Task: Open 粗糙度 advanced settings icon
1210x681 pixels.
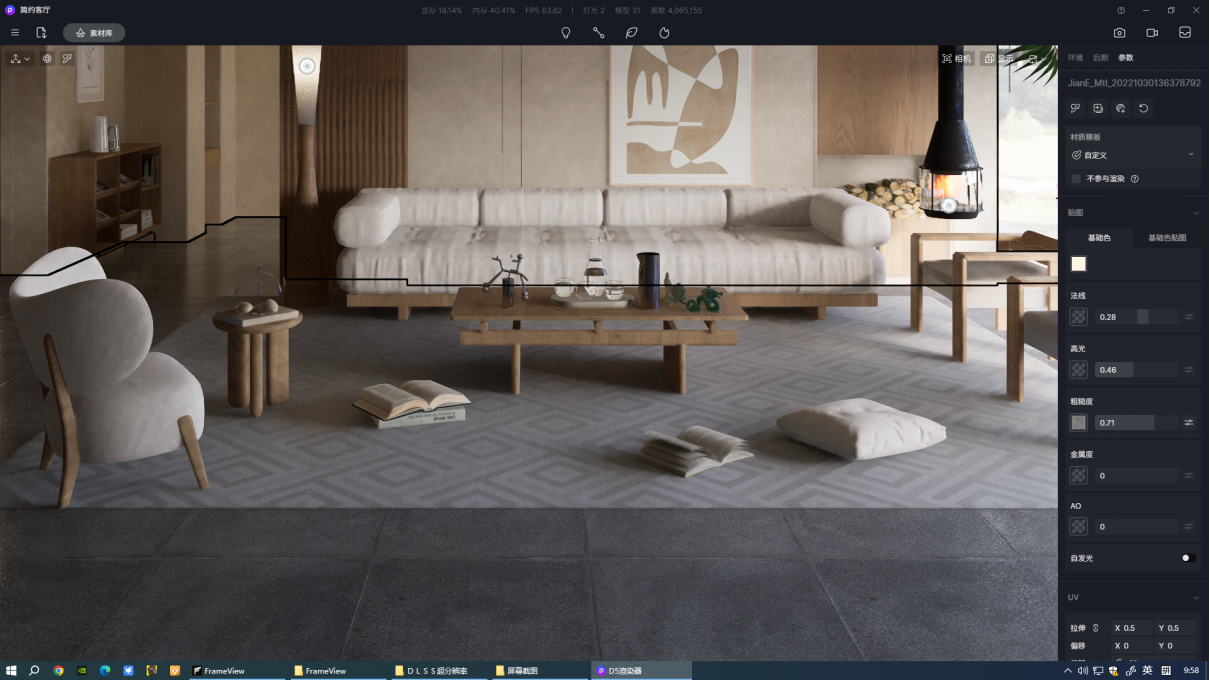Action: 1189,423
